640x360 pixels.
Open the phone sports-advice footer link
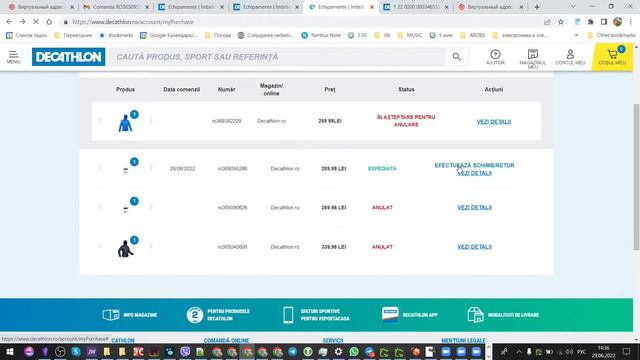coord(316,315)
